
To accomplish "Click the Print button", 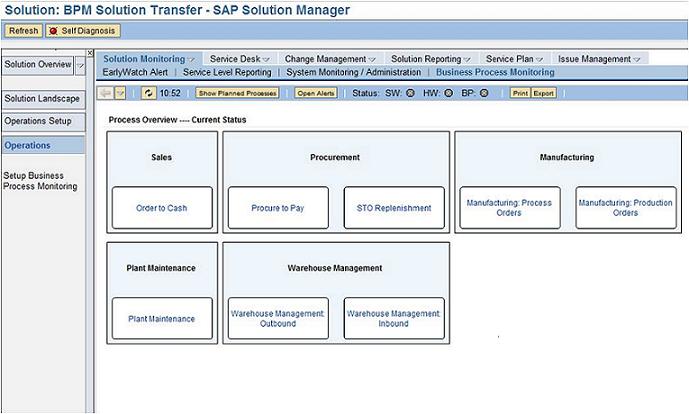I will 520,93.
